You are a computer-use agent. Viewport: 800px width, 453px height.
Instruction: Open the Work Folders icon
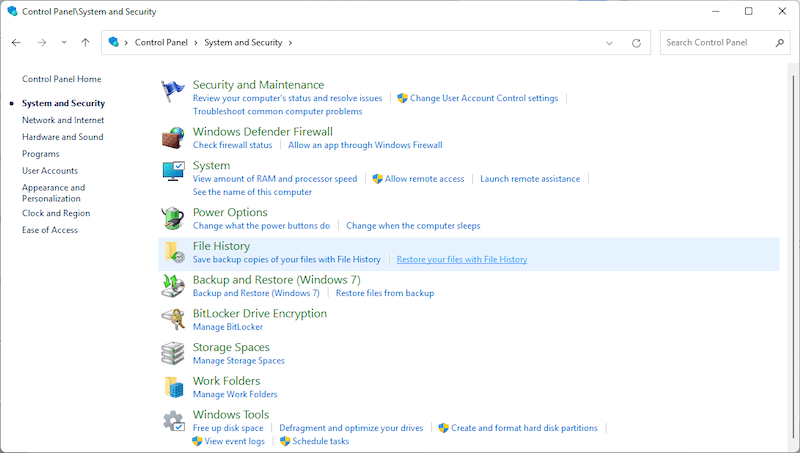[174, 387]
